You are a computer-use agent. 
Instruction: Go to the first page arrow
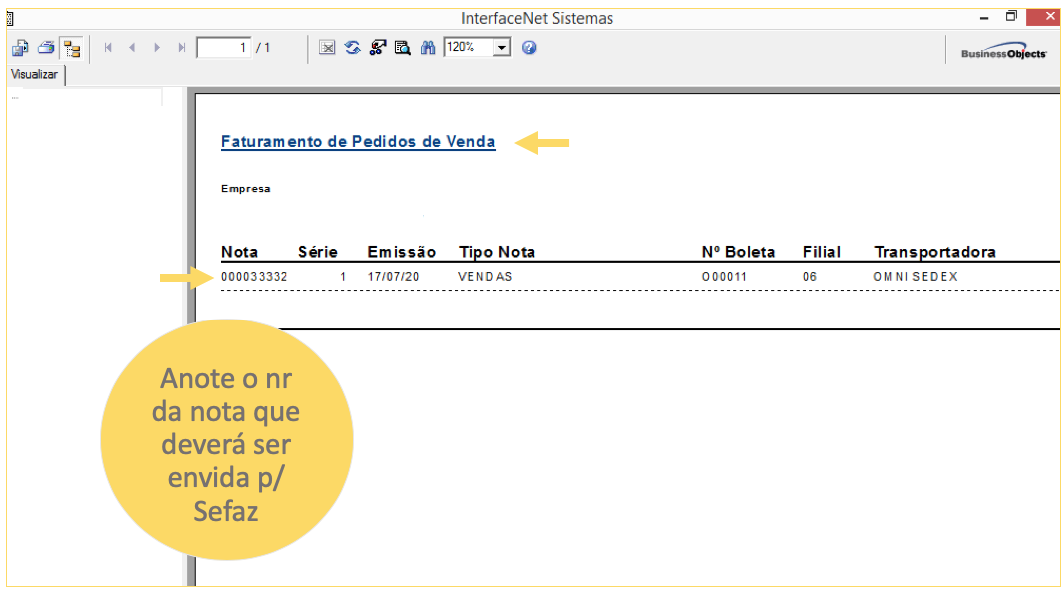[x=108, y=47]
